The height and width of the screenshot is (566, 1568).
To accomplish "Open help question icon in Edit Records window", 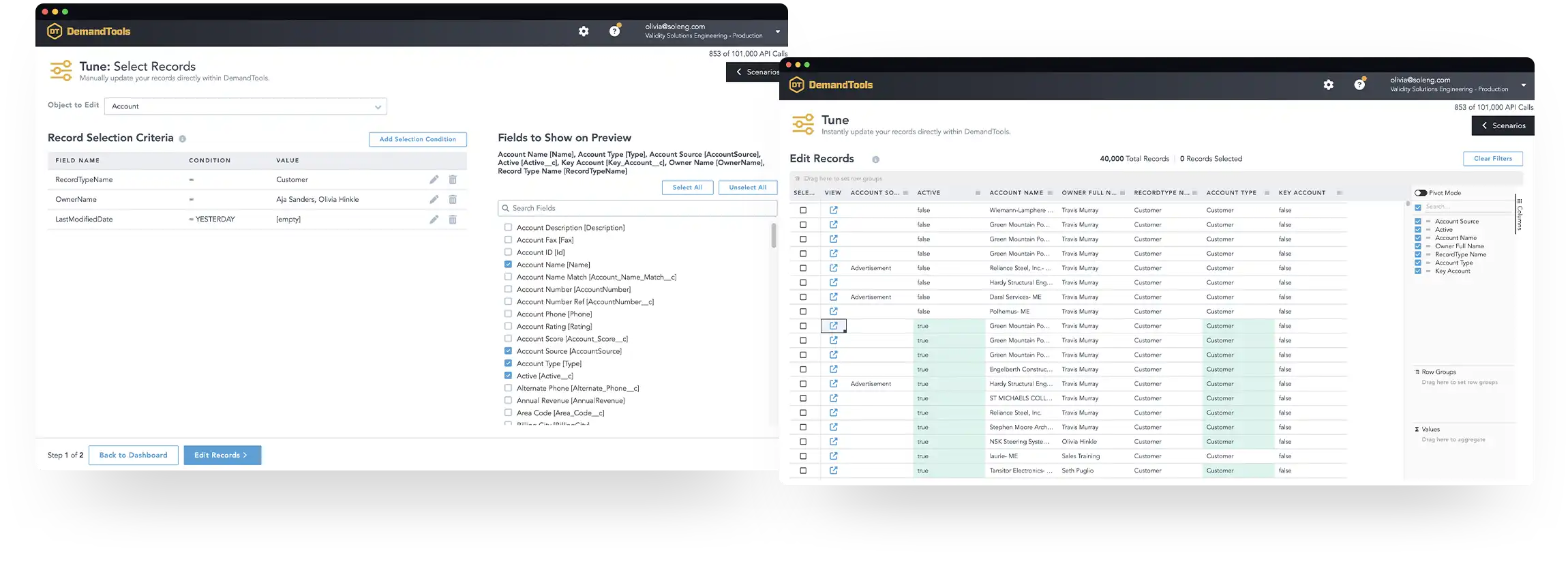I will coord(1359,85).
